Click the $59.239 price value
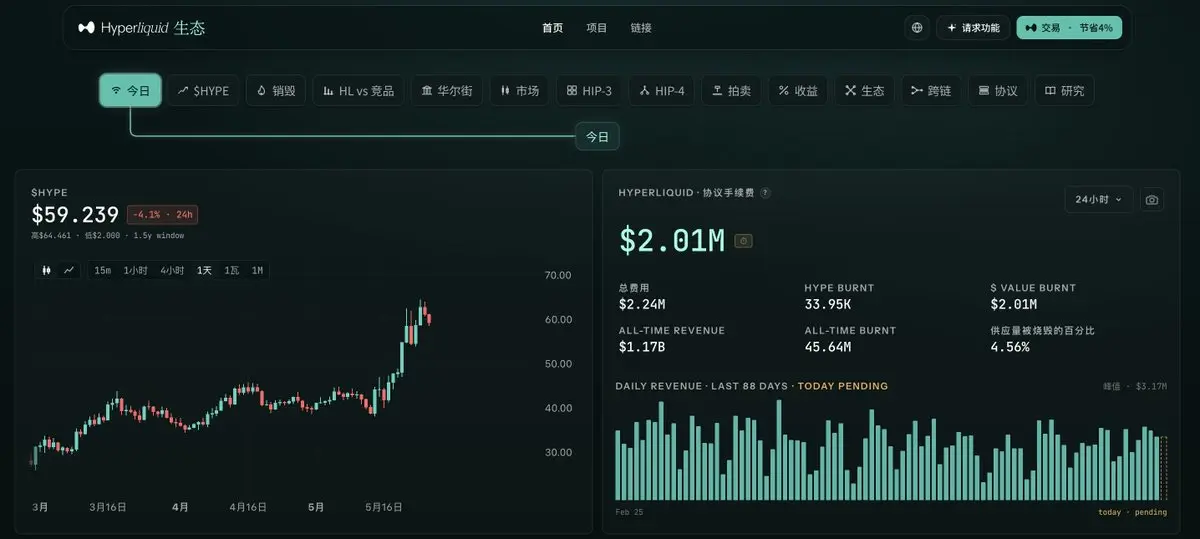This screenshot has width=1200, height=539. (x=75, y=214)
